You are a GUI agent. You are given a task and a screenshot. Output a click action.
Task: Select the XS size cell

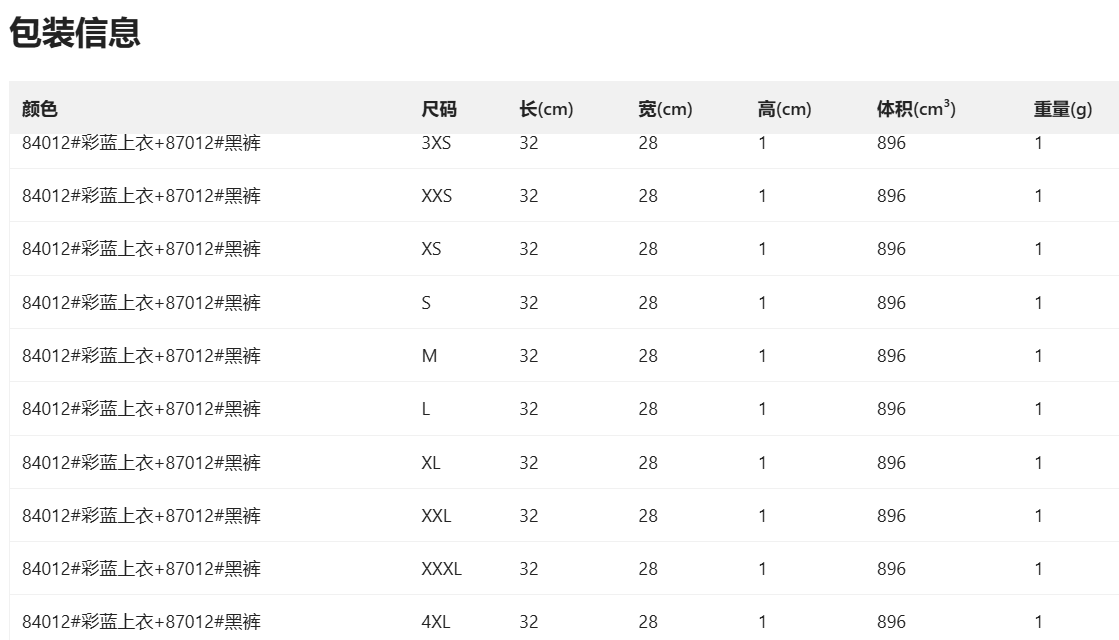[432, 249]
